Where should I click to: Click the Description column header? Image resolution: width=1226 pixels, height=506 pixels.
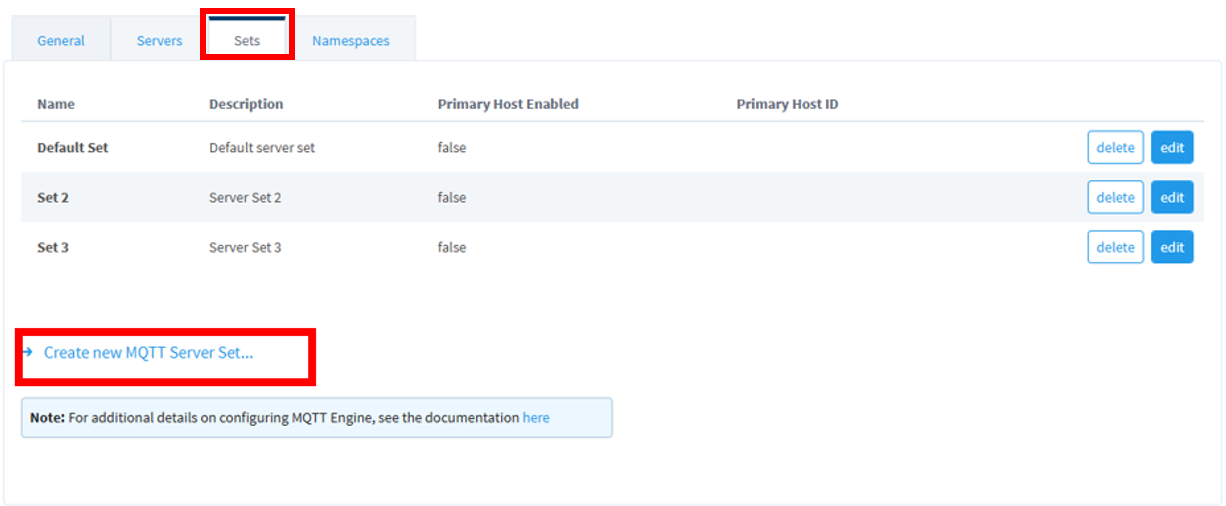click(246, 104)
